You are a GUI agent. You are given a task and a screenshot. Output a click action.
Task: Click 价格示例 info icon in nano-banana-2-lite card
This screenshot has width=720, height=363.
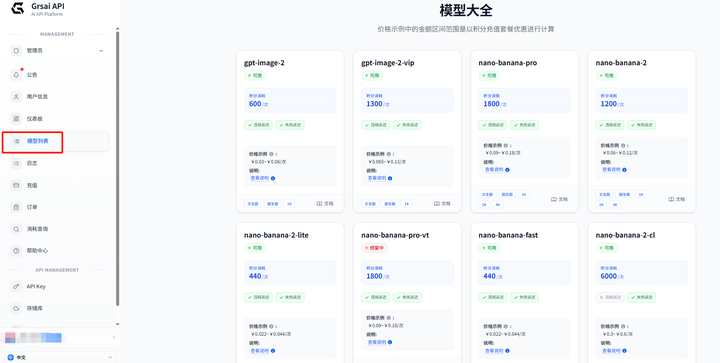point(271,327)
